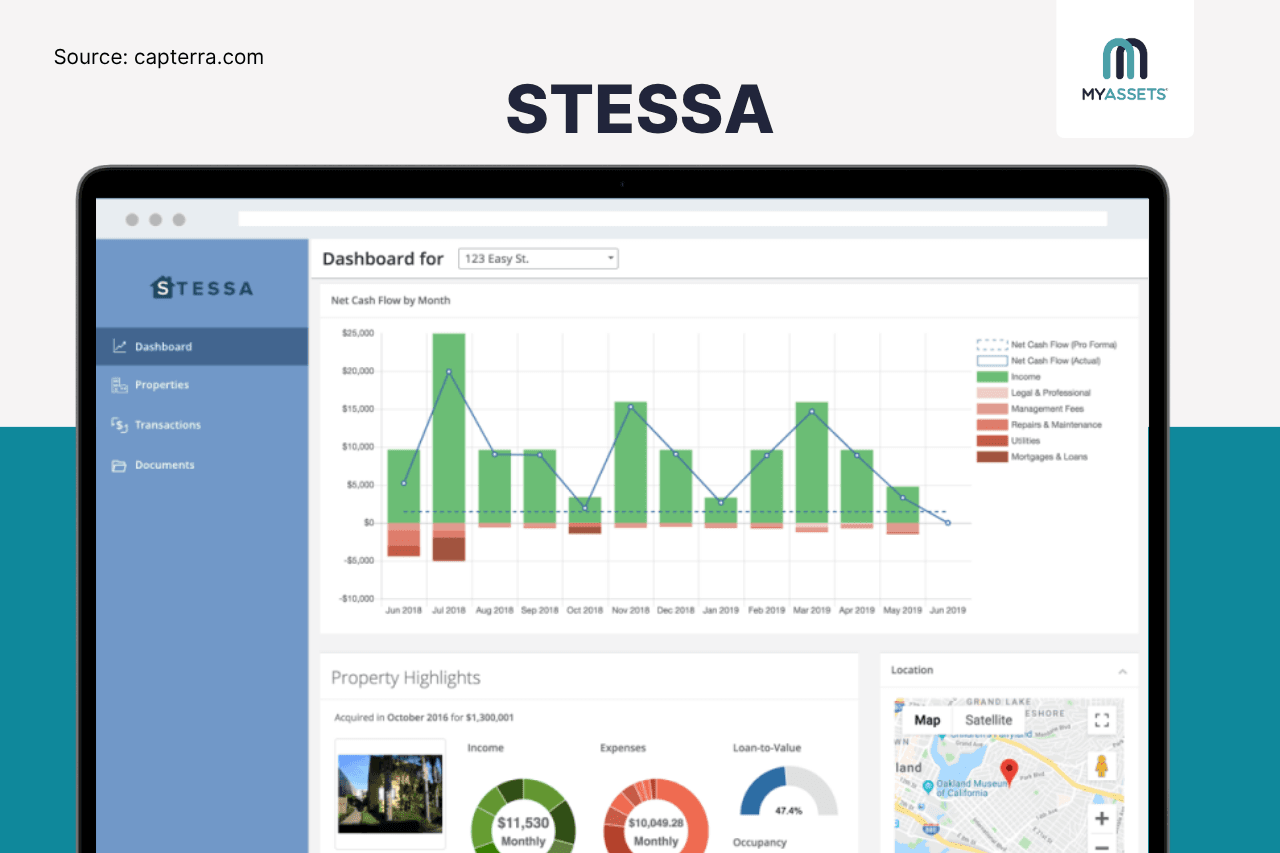
Task: Toggle Management Fees legend entry
Action: [x=1030, y=409]
